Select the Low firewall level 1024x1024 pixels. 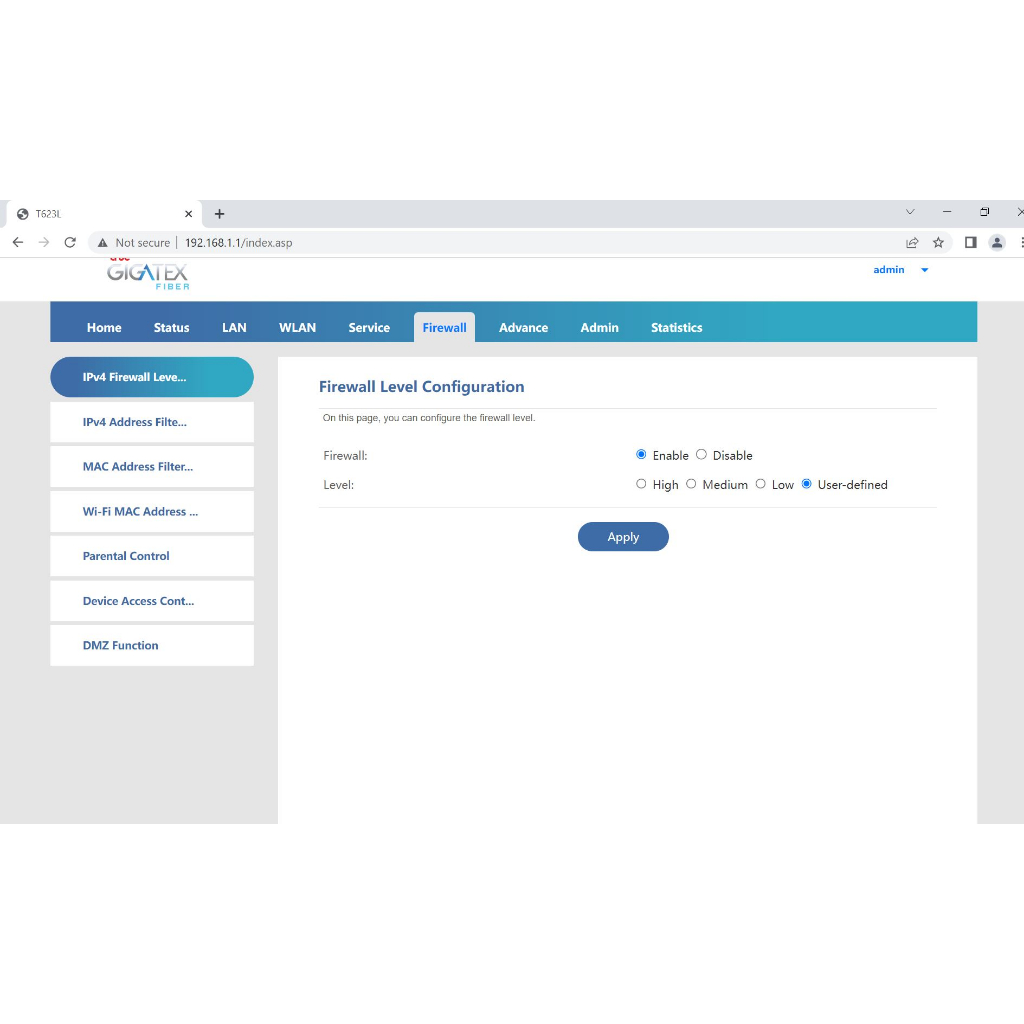[760, 484]
